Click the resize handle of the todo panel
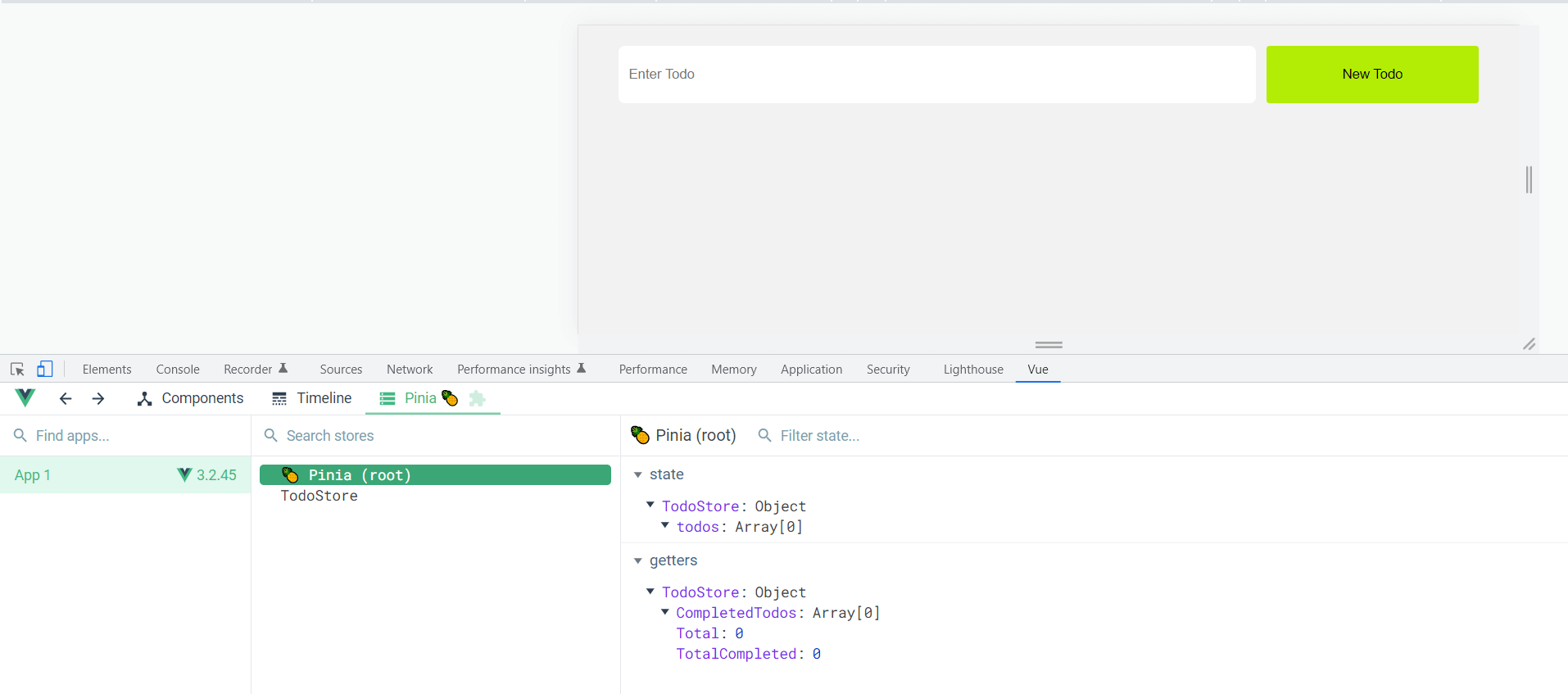This screenshot has width=1568, height=694. coord(1529,344)
